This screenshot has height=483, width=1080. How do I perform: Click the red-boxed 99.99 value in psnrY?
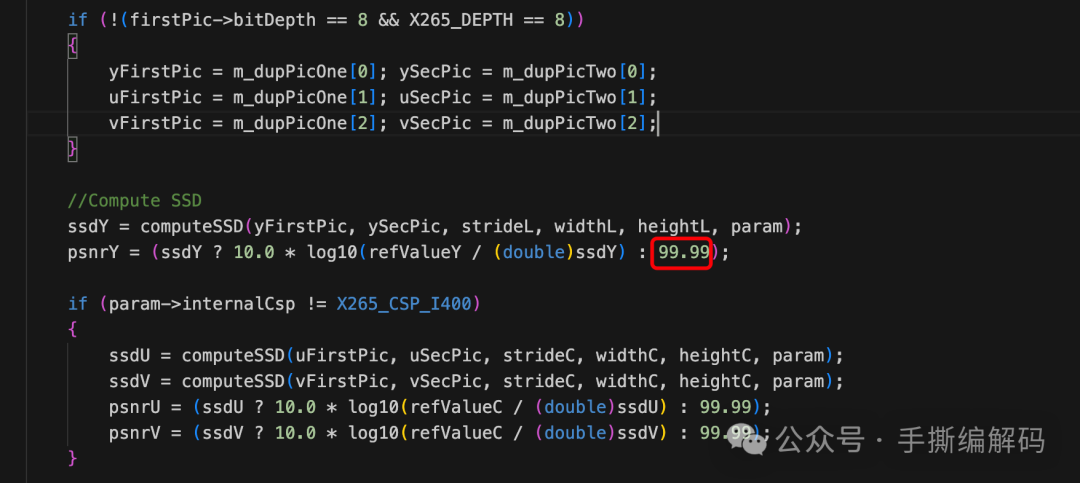pos(683,253)
